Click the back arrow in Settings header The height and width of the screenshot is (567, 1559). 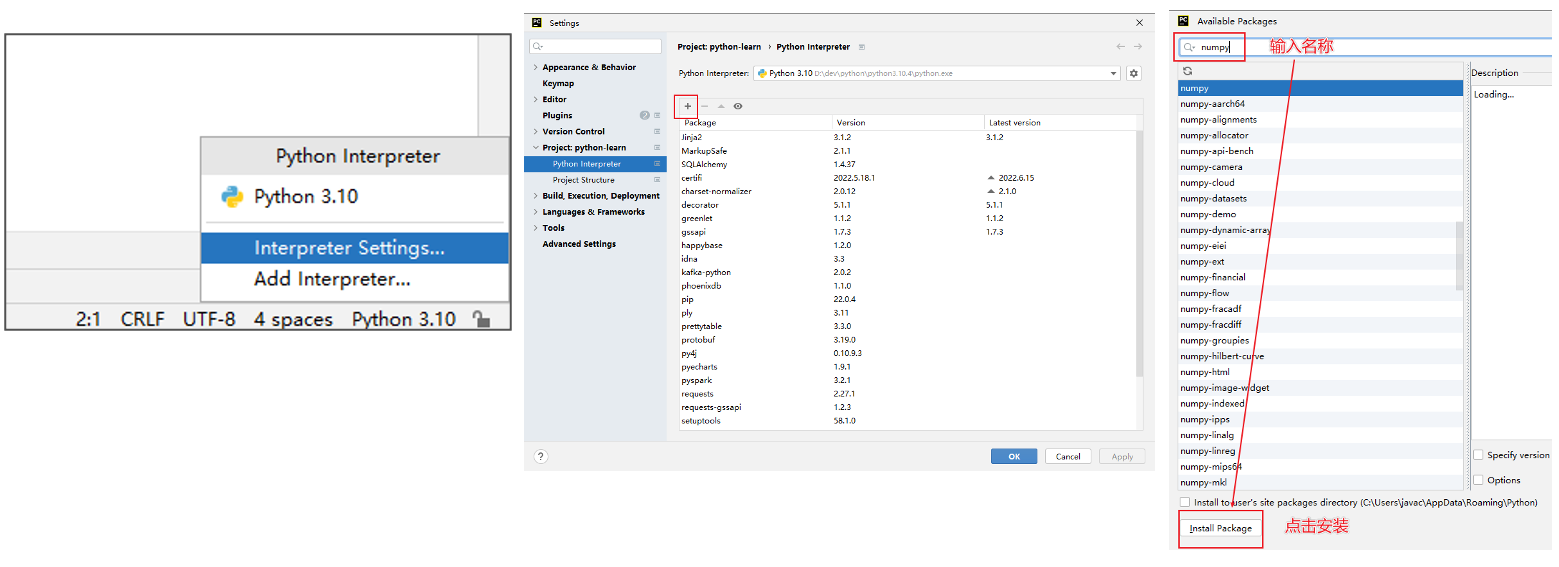click(x=1121, y=47)
